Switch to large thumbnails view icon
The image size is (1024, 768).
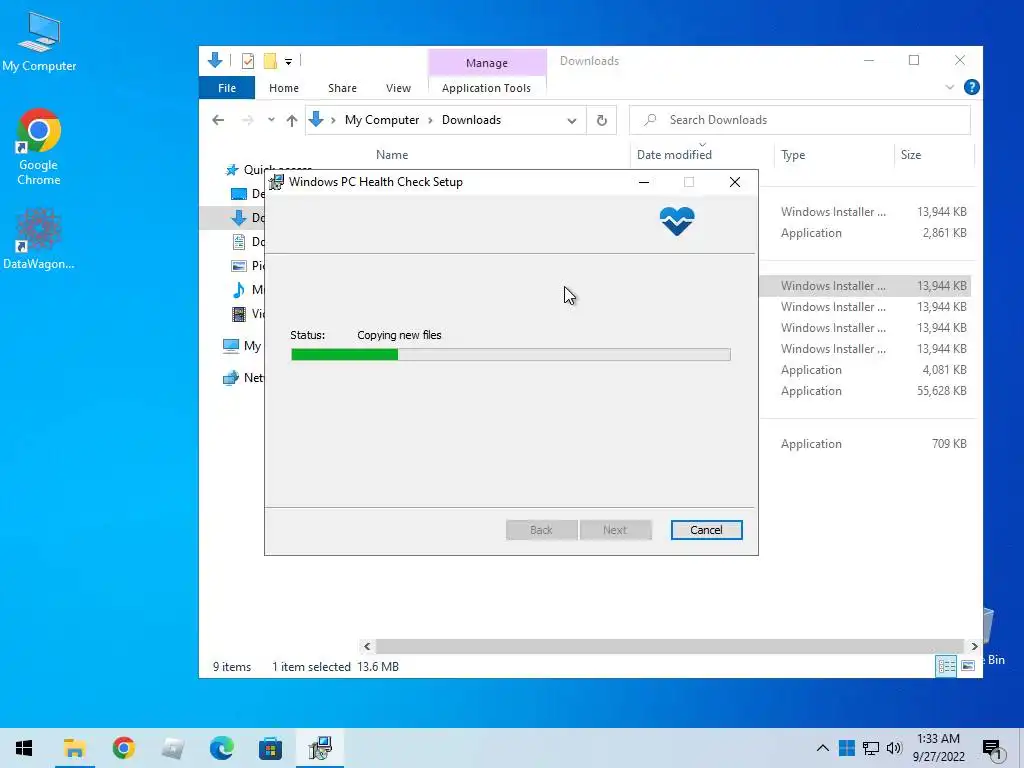[x=968, y=665]
